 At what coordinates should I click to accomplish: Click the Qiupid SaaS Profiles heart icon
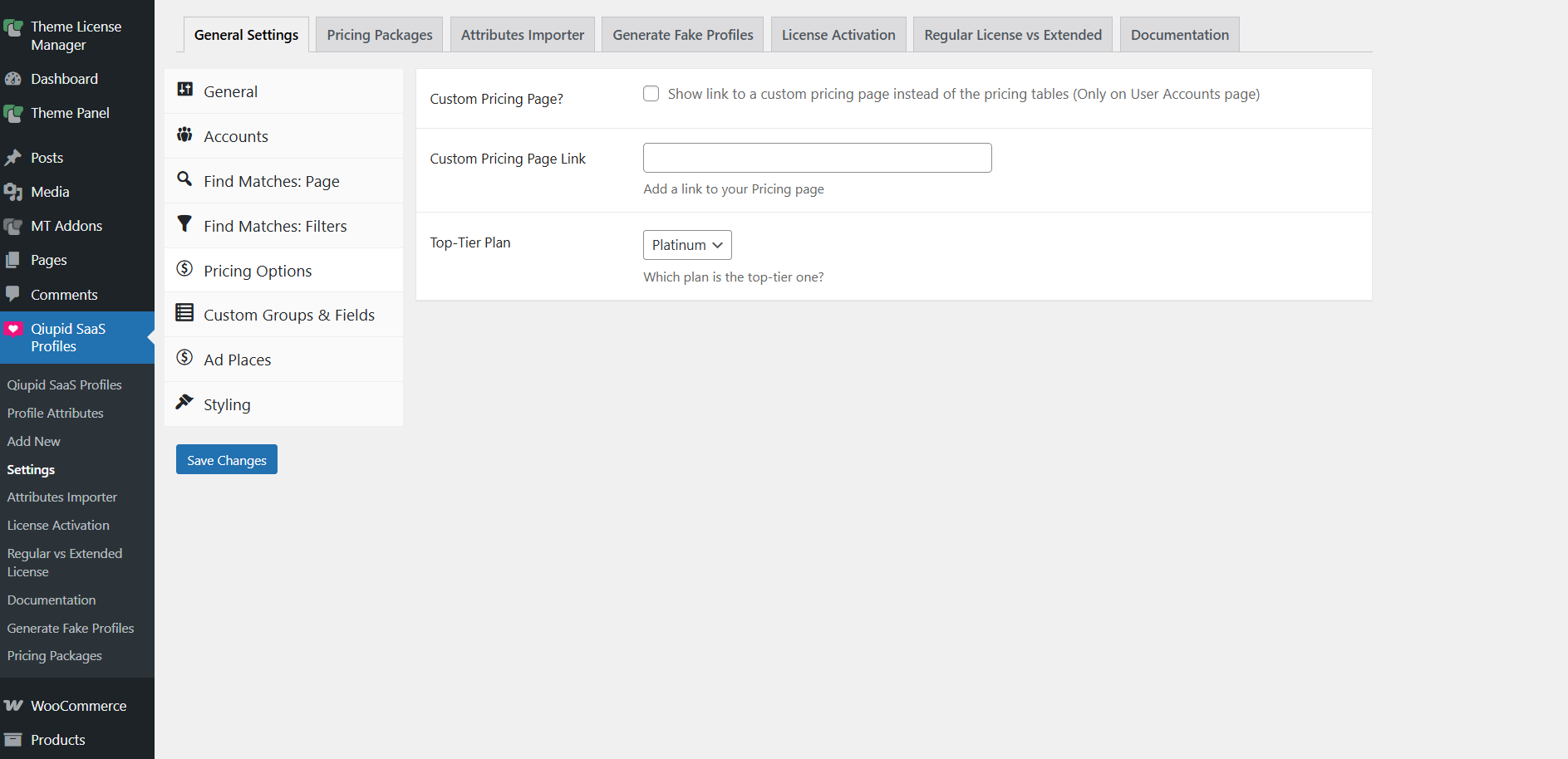click(15, 328)
